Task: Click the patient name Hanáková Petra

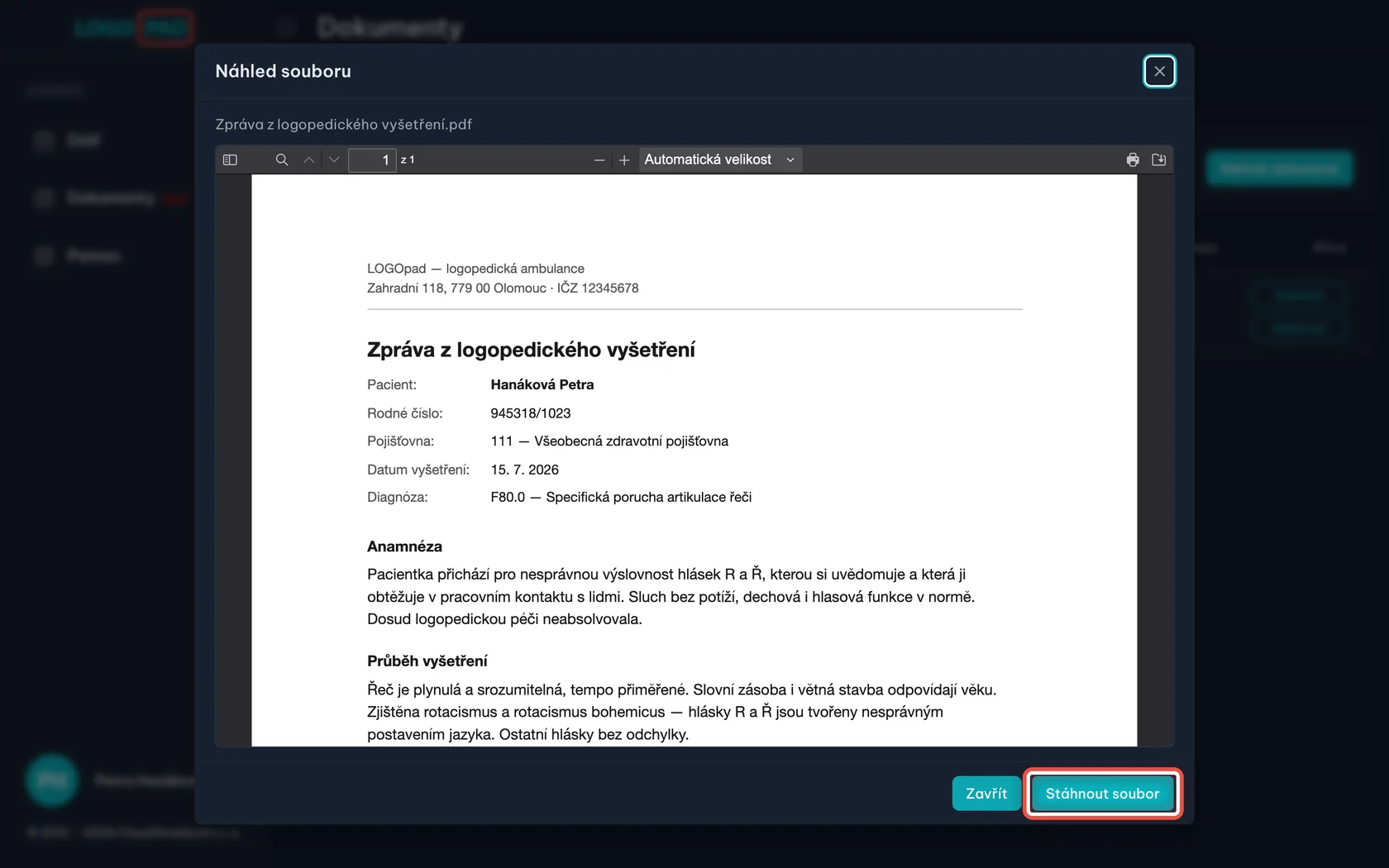Action: click(542, 384)
